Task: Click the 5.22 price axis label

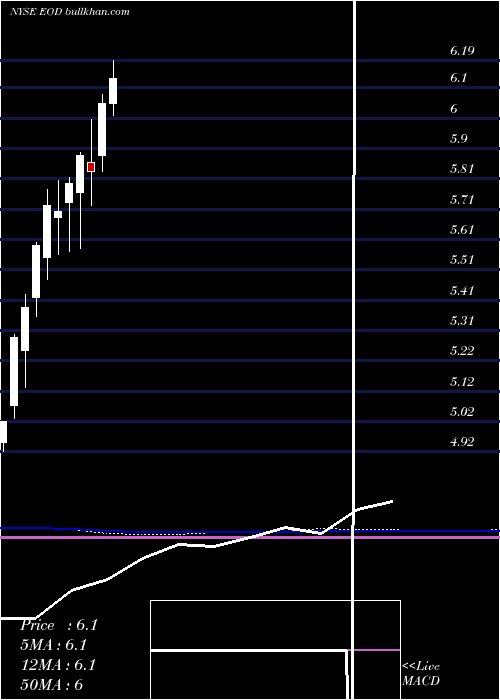Action: [x=462, y=351]
